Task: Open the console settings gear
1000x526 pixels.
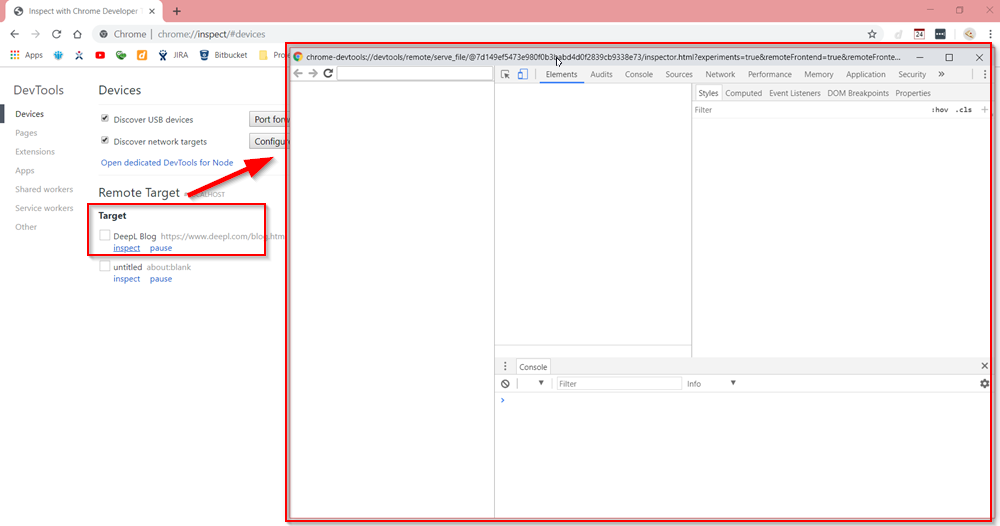Action: (984, 383)
